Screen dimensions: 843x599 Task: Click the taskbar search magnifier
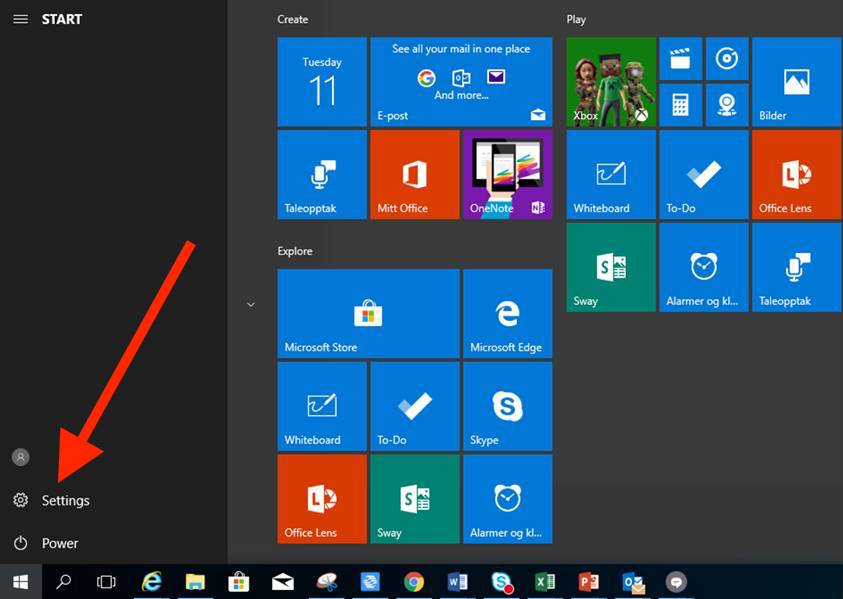pyautogui.click(x=64, y=582)
